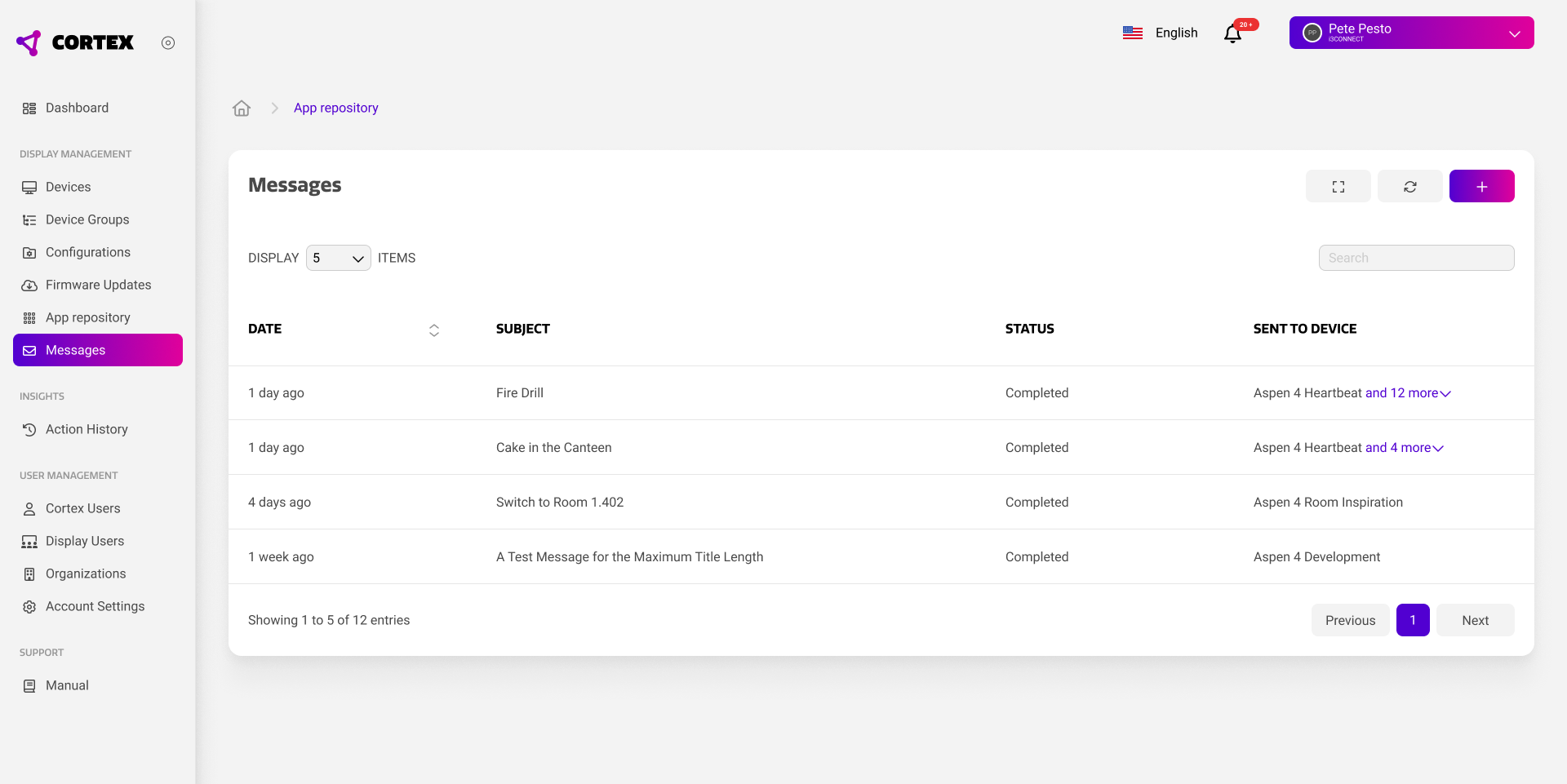Click the US flag language icon
Viewport: 1567px width, 784px height.
pyautogui.click(x=1132, y=33)
